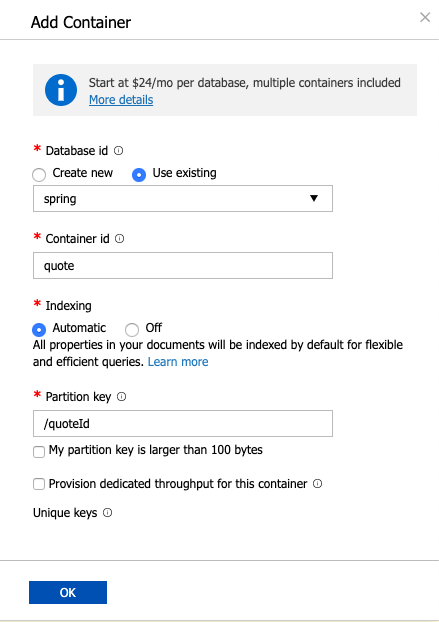Image resolution: width=439 pixels, height=622 pixels.
Task: Enable Provision dedicated throughput checkbox
Action: (x=39, y=484)
